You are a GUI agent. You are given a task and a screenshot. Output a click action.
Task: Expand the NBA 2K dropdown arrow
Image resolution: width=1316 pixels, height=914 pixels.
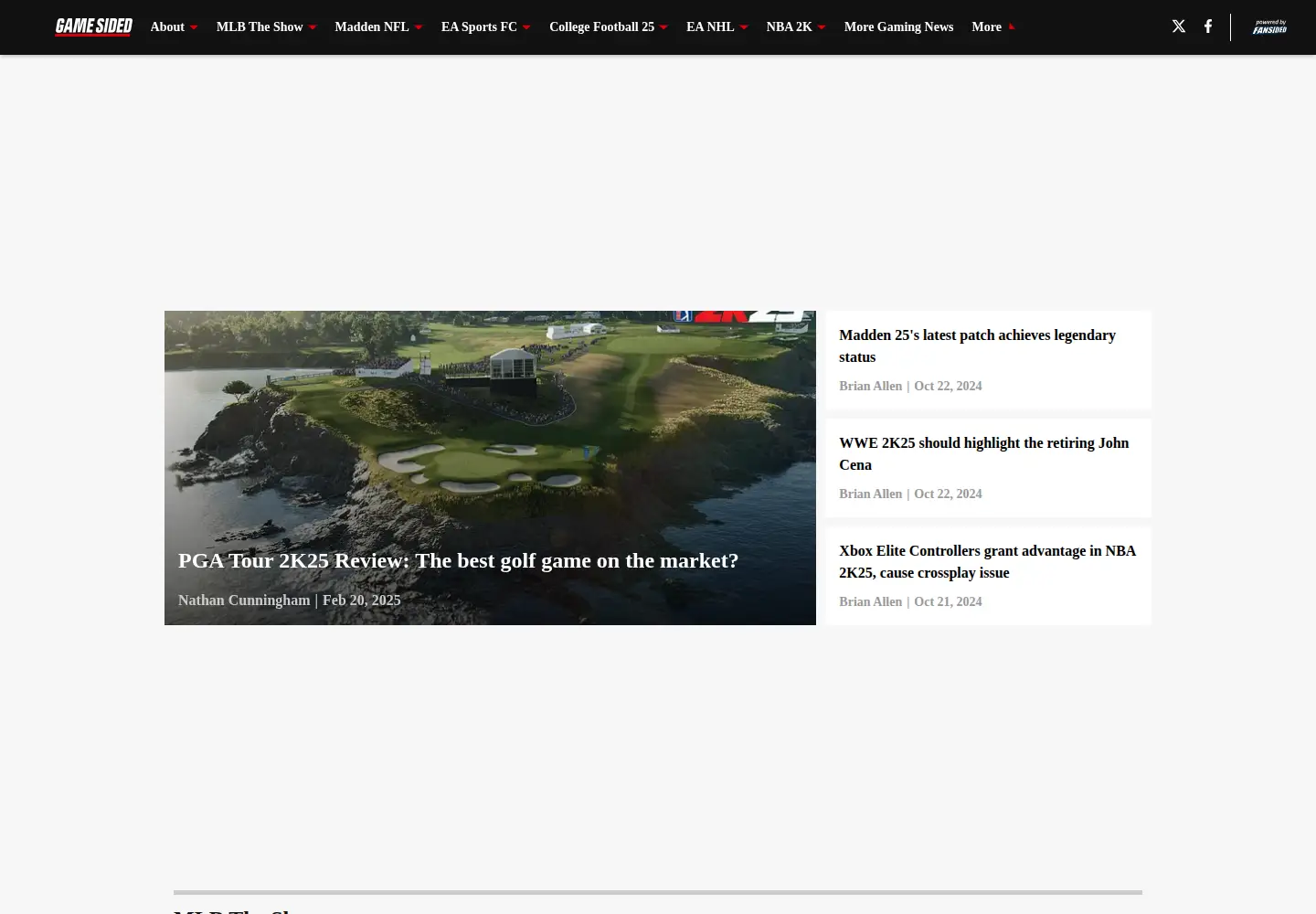coord(822,27)
